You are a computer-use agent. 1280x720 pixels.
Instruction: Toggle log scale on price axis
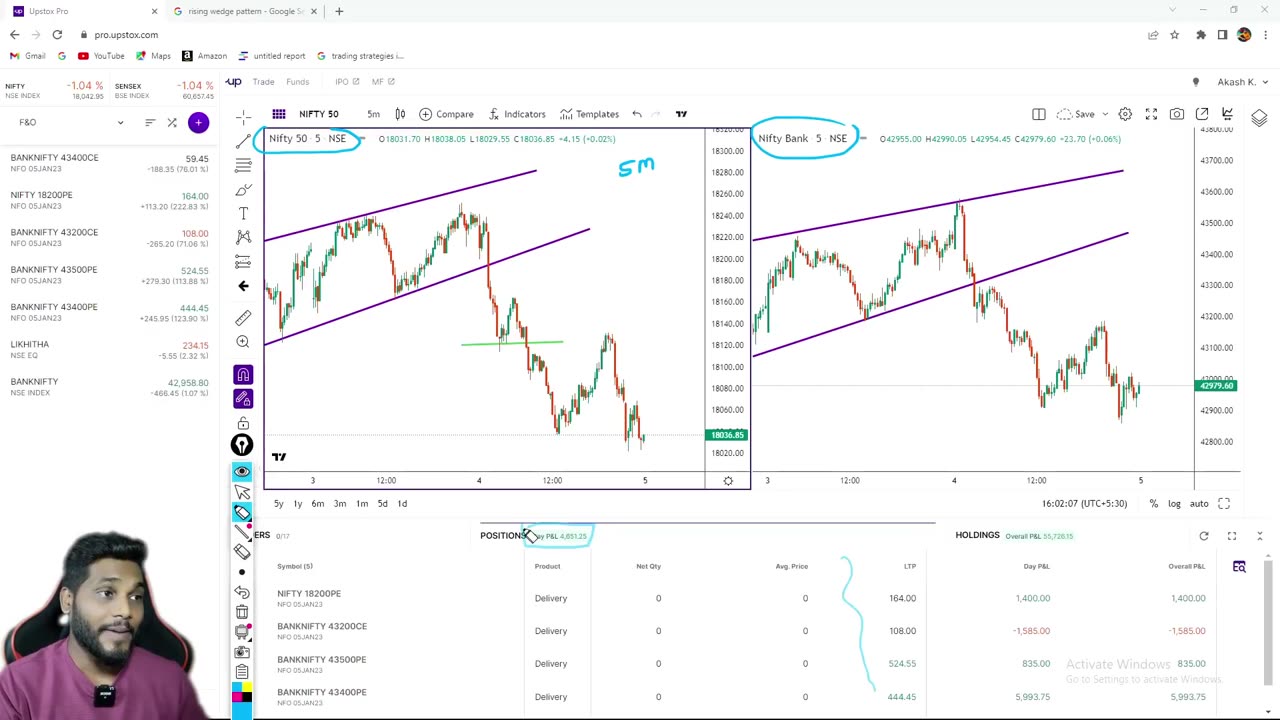[x=1174, y=504]
